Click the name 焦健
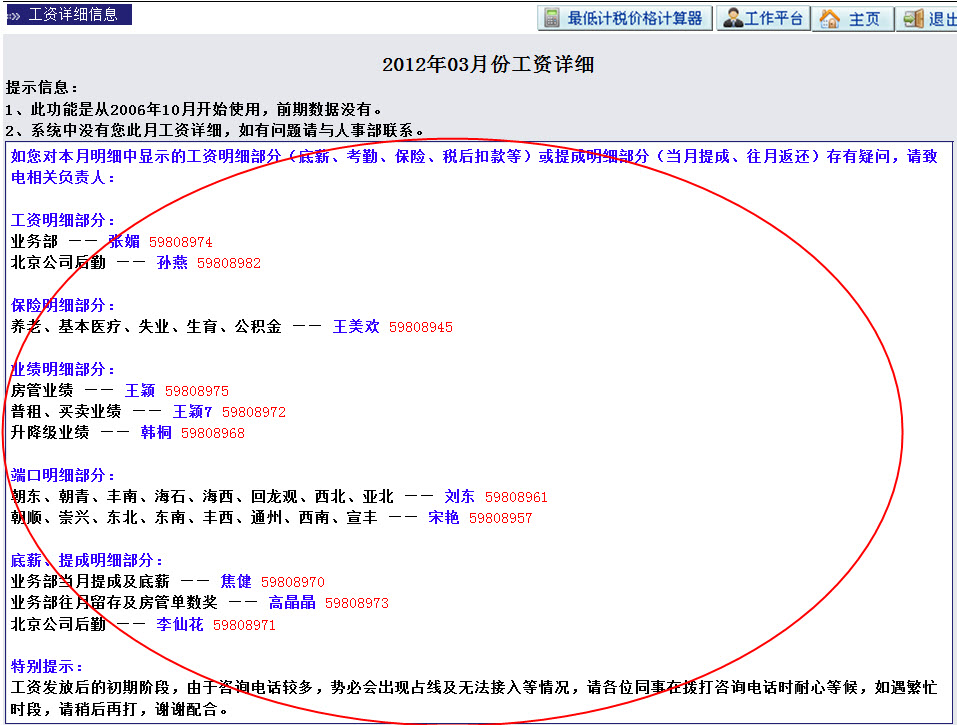The image size is (957, 725). [x=236, y=582]
